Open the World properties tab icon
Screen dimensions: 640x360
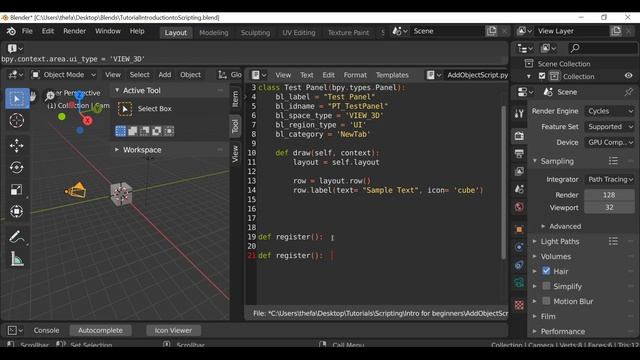pos(519,207)
